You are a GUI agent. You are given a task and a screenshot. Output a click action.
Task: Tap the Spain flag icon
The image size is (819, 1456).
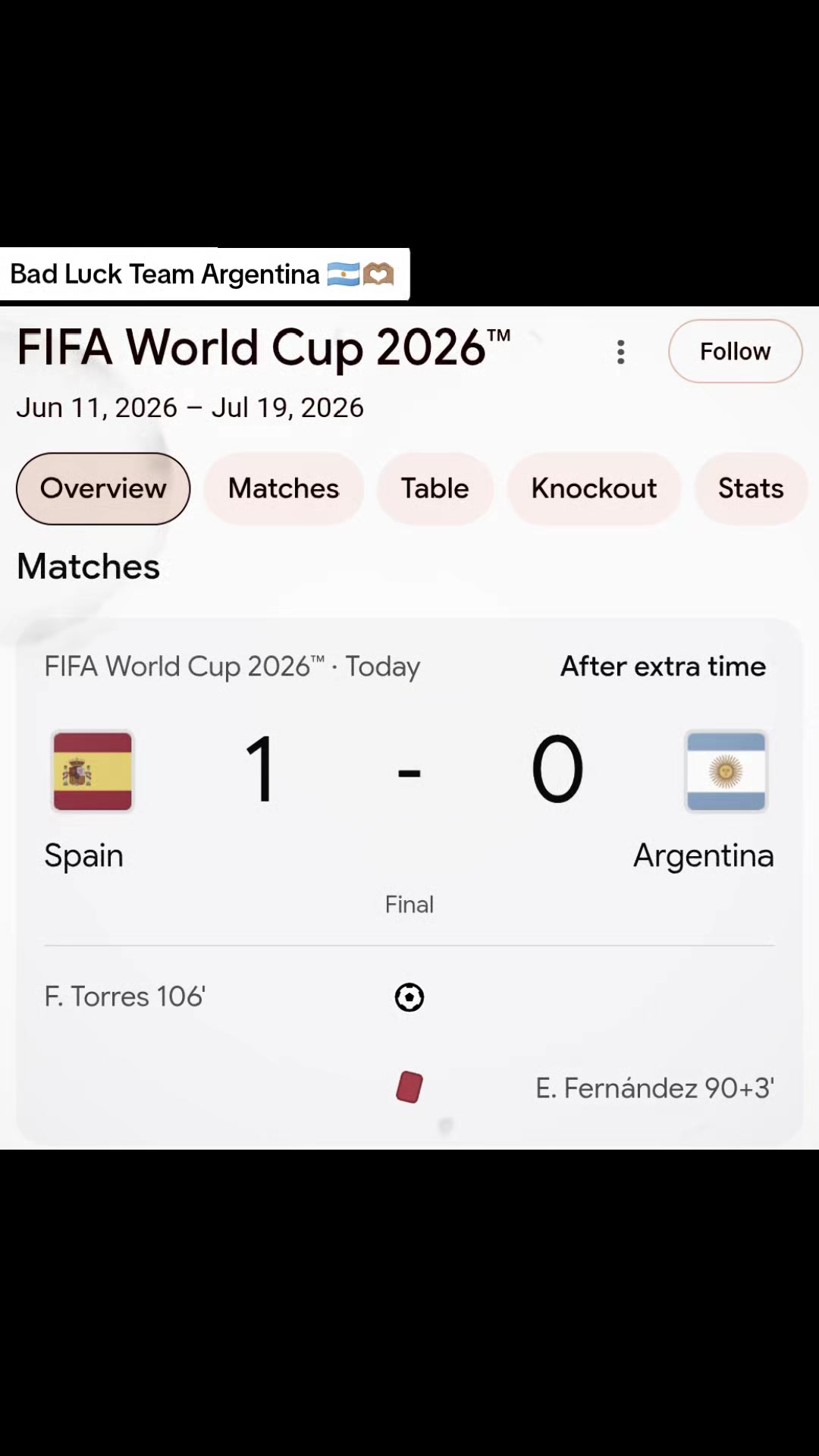point(93,771)
